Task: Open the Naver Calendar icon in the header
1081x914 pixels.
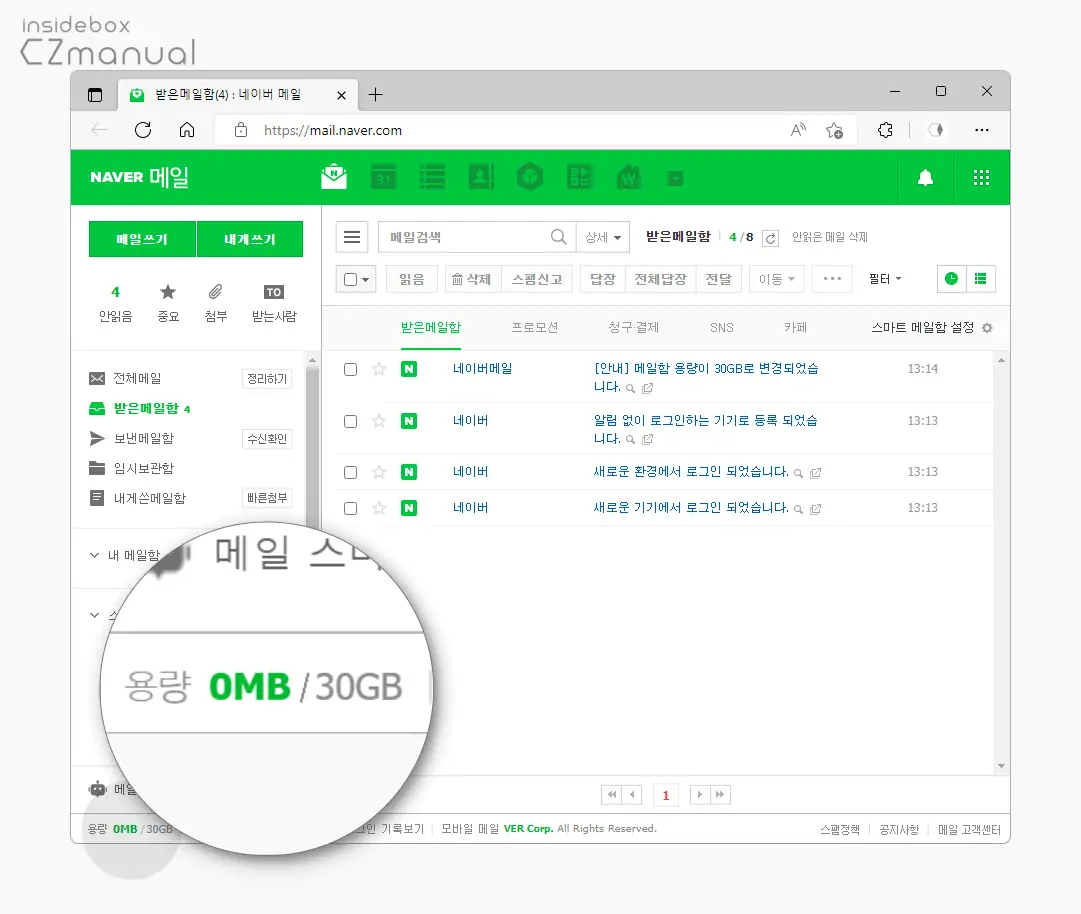Action: tap(384, 176)
